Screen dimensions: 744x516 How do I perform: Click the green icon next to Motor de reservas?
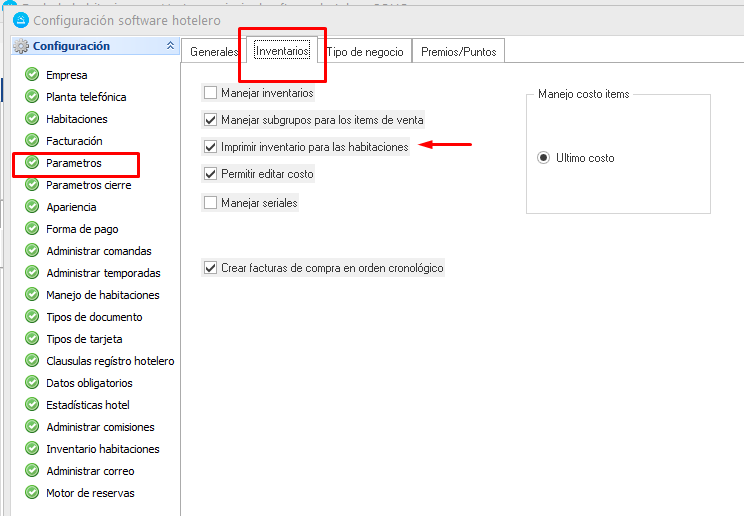pyautogui.click(x=32, y=493)
